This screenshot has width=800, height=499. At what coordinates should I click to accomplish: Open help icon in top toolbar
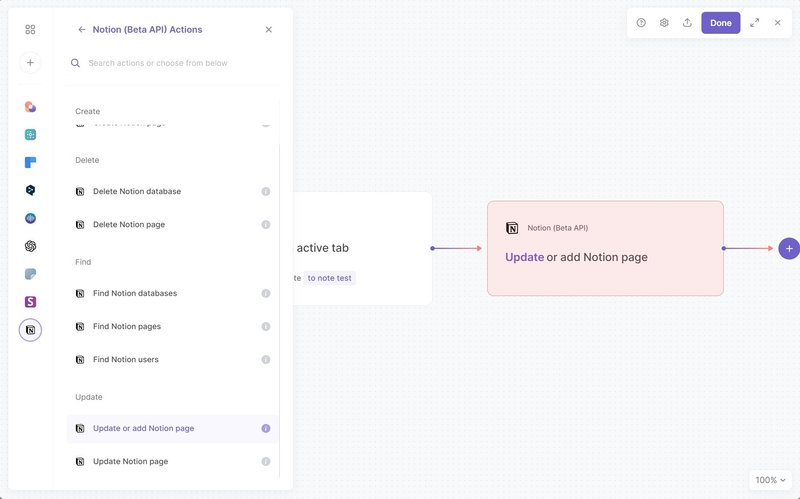pyautogui.click(x=641, y=22)
